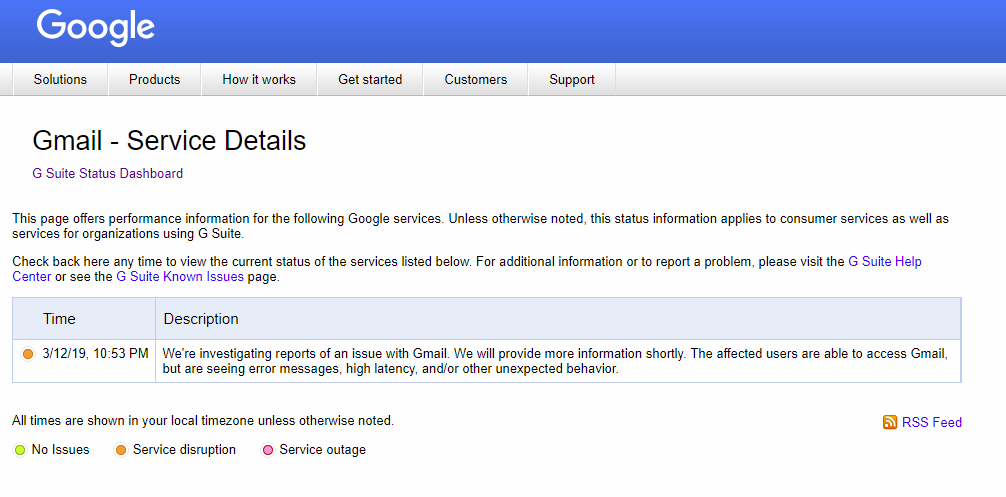Open the G Suite Known Issues link
1006x497 pixels.
pyautogui.click(x=180, y=277)
